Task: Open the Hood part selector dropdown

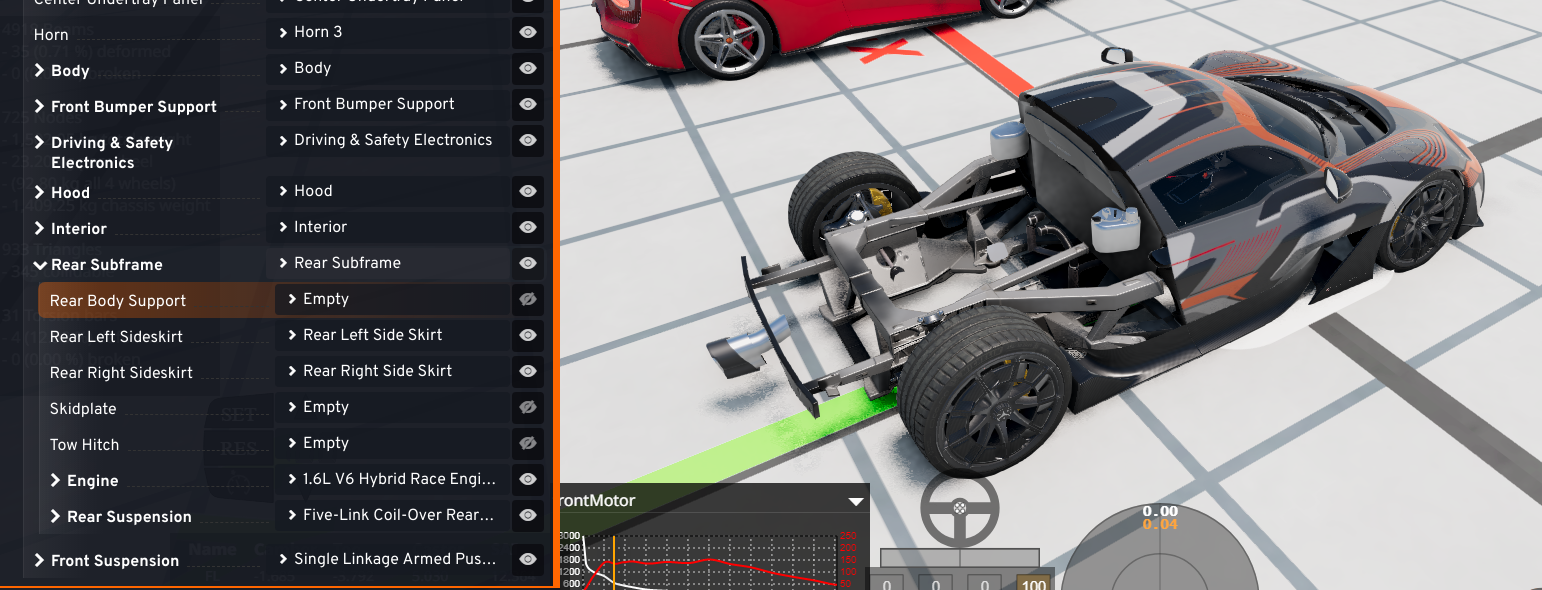Action: pos(388,191)
